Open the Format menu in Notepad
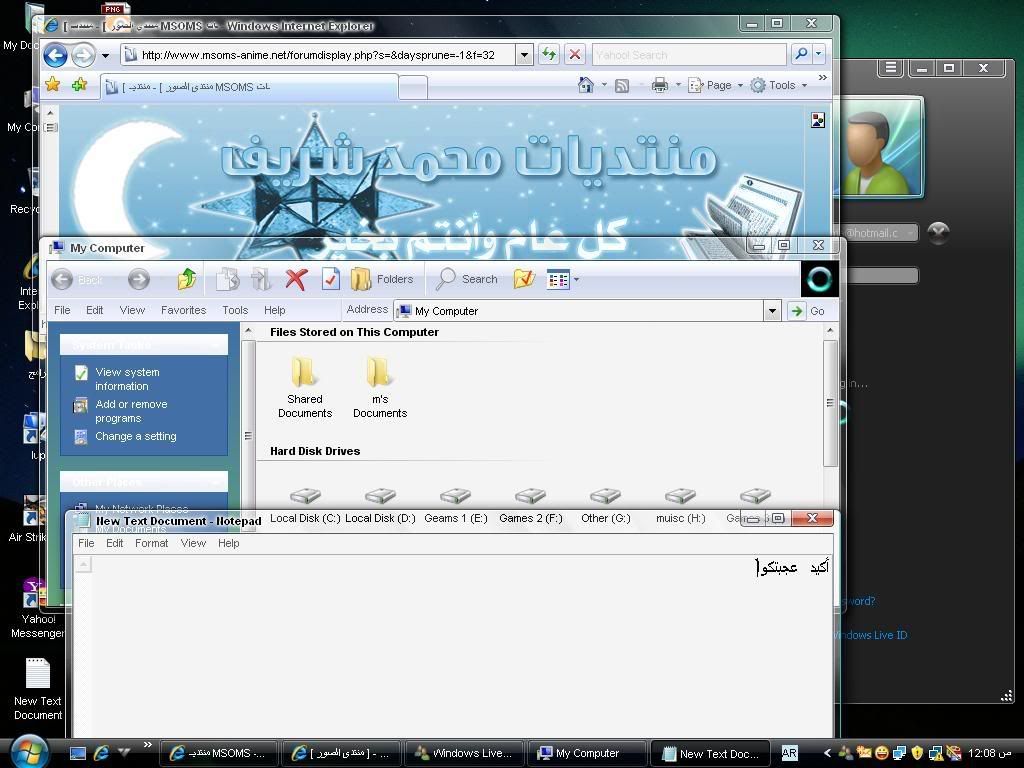The image size is (1024, 768). [151, 543]
